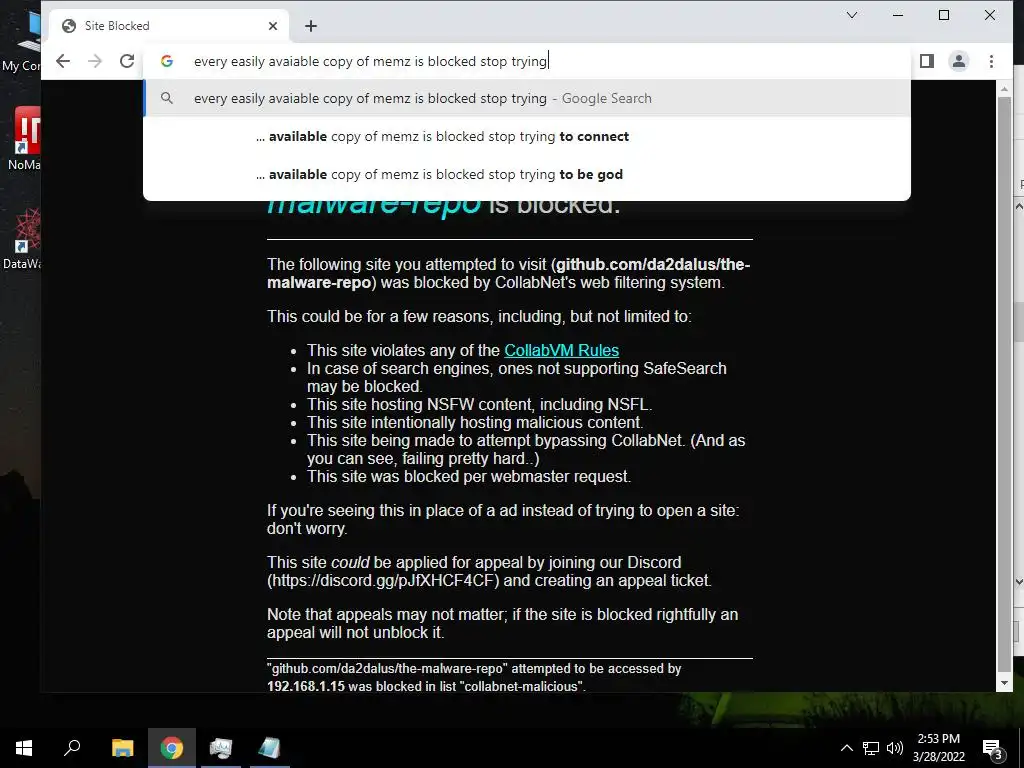Viewport: 1024px width, 768px height.
Task: Maximize the Chrome window
Action: pos(944,15)
